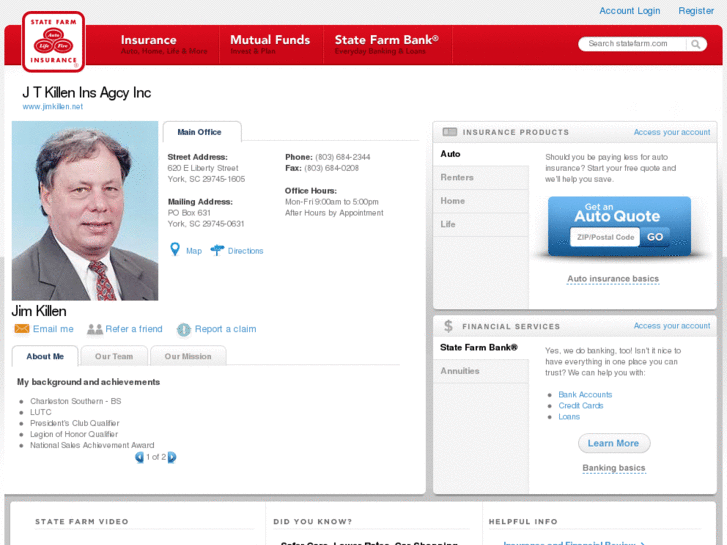Click the Directions link
Viewport: 727px width, 545px height.
[245, 251]
